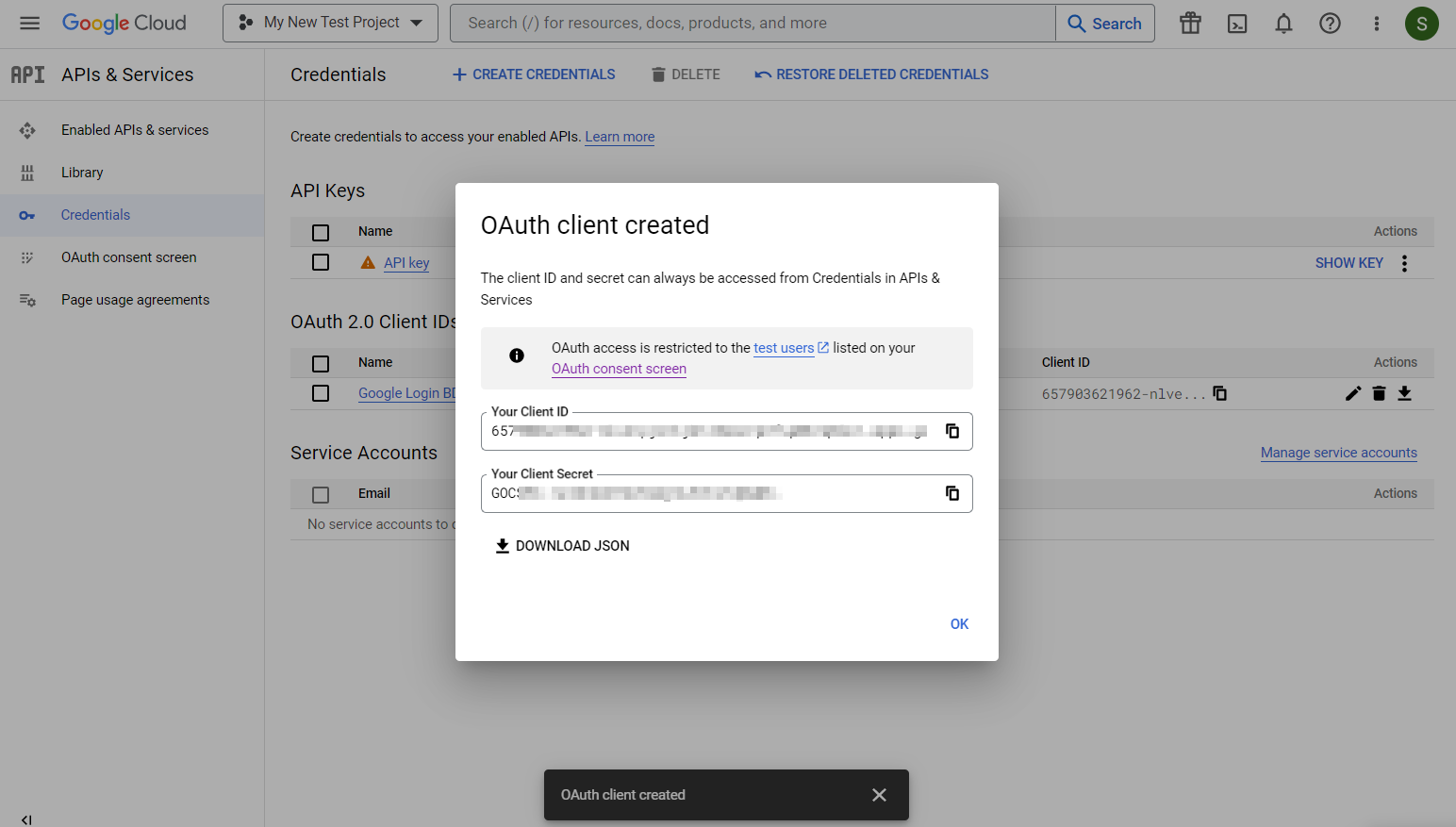This screenshot has height=827, width=1456.
Task: Focus the resource search field
Action: point(753,23)
